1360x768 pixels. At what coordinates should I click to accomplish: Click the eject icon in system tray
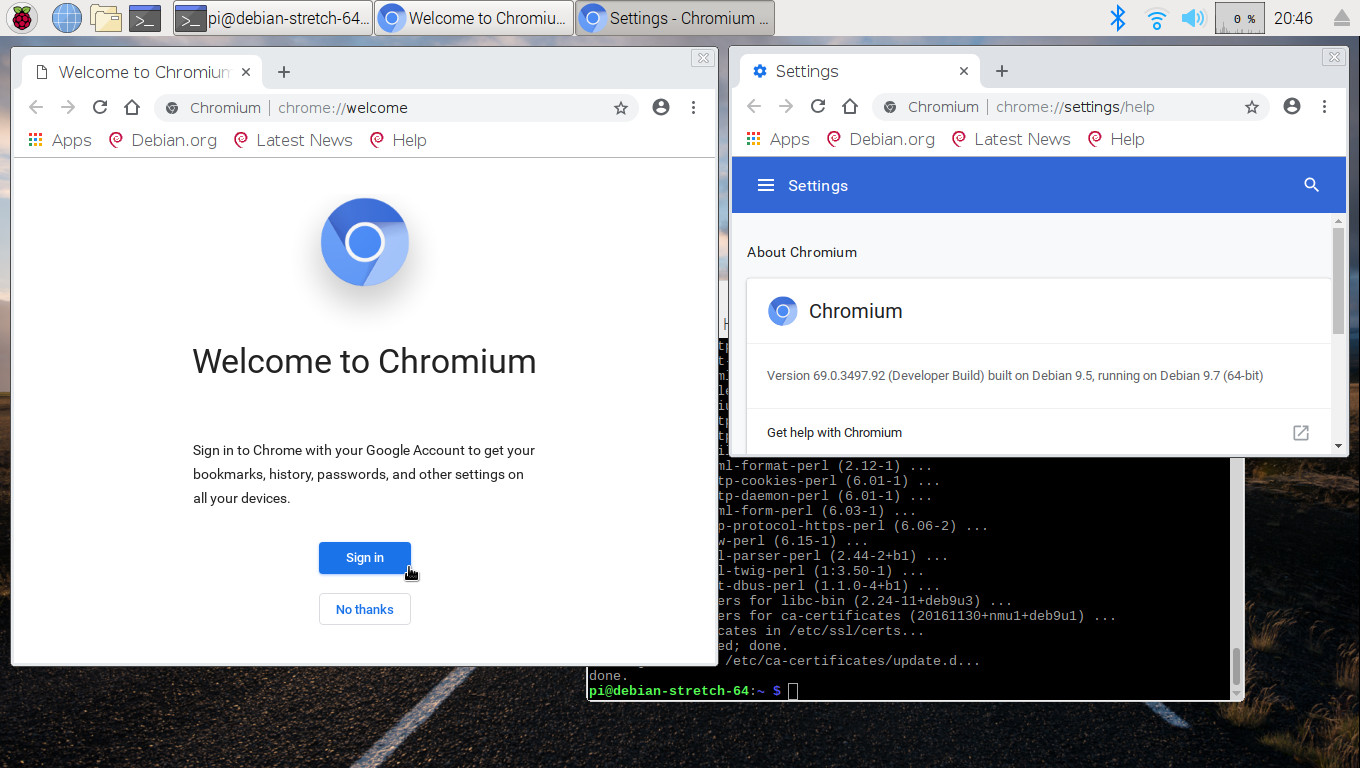coord(1342,18)
